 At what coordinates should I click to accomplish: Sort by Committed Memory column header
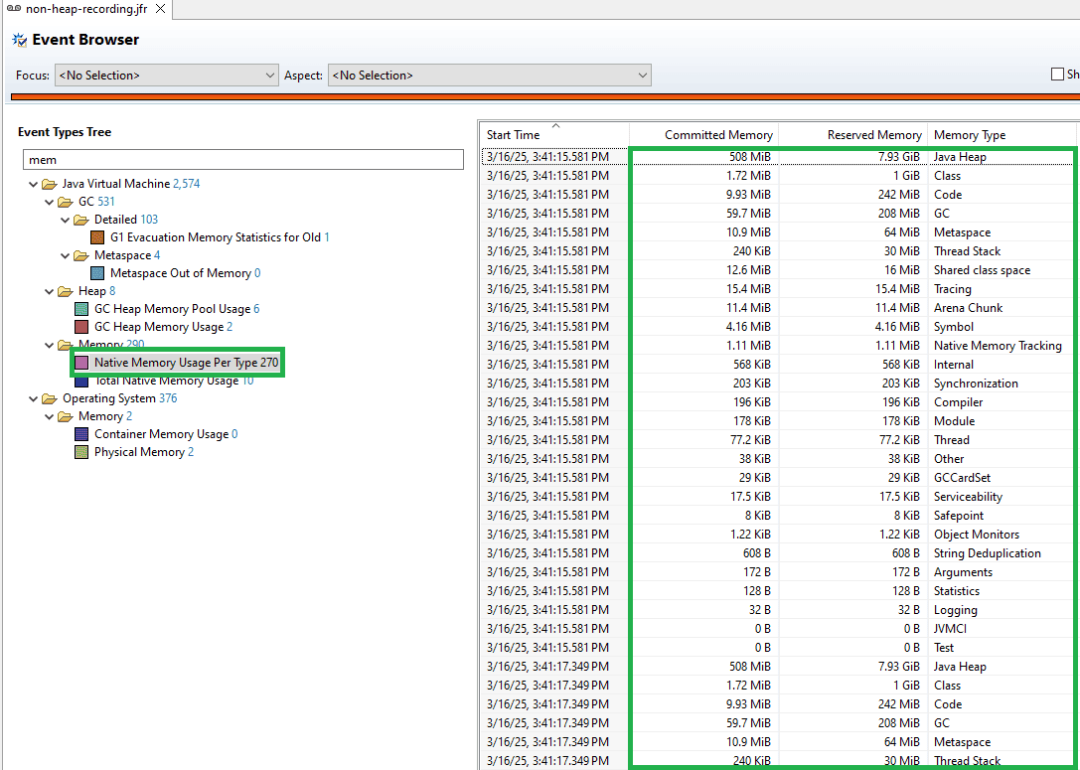[x=704, y=135]
